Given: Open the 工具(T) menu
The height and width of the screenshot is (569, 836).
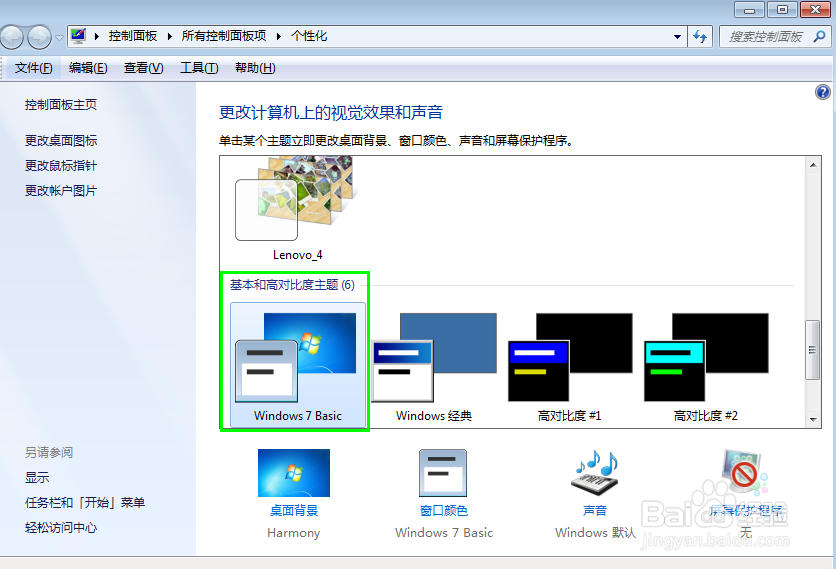Looking at the screenshot, I should 199,68.
